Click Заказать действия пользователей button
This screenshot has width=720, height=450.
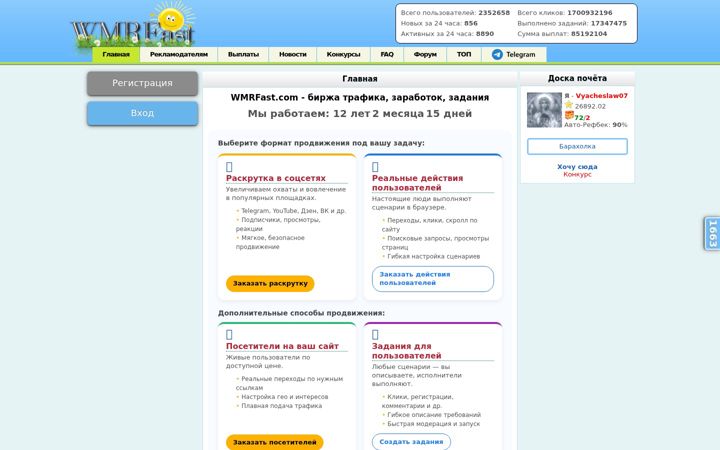coord(433,279)
